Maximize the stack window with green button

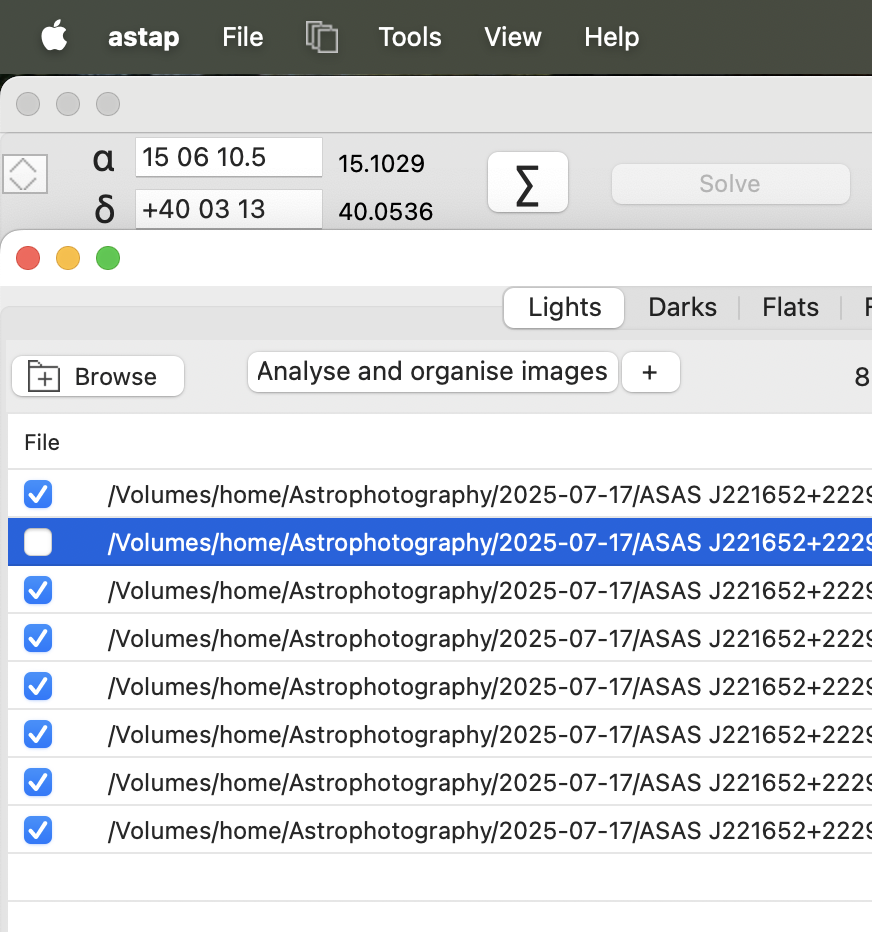[x=108, y=259]
